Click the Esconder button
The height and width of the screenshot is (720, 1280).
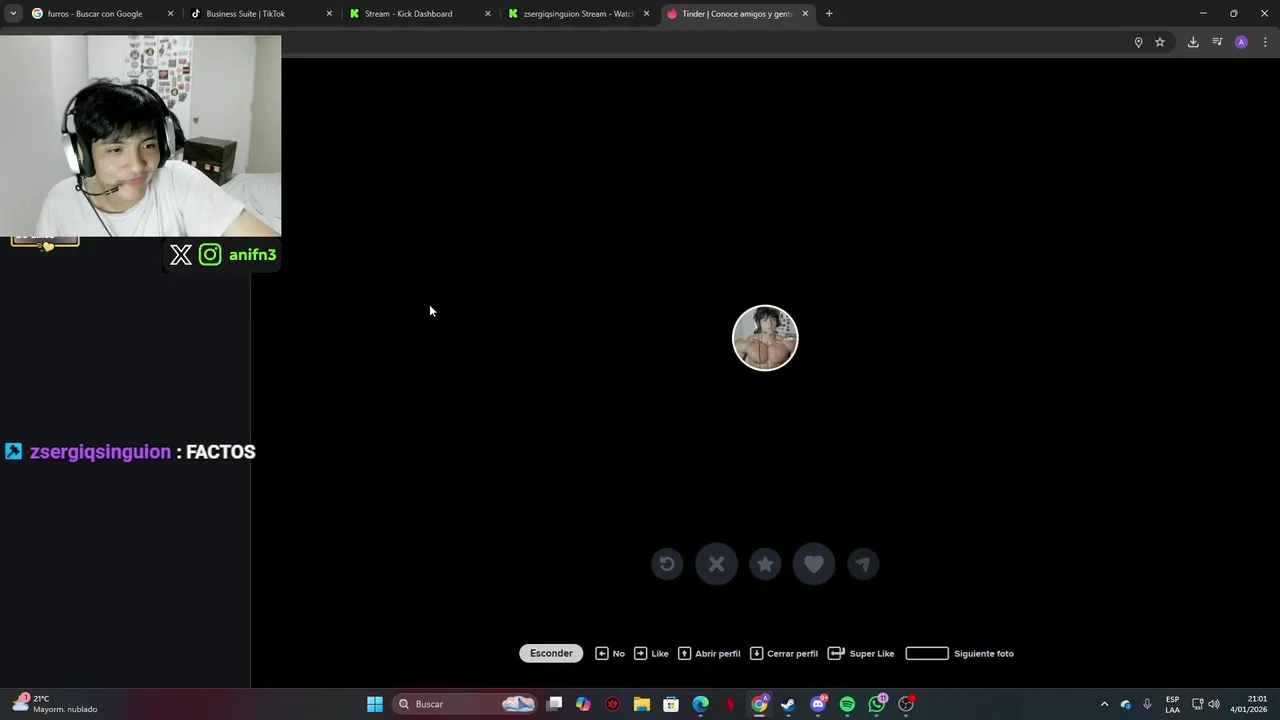551,653
